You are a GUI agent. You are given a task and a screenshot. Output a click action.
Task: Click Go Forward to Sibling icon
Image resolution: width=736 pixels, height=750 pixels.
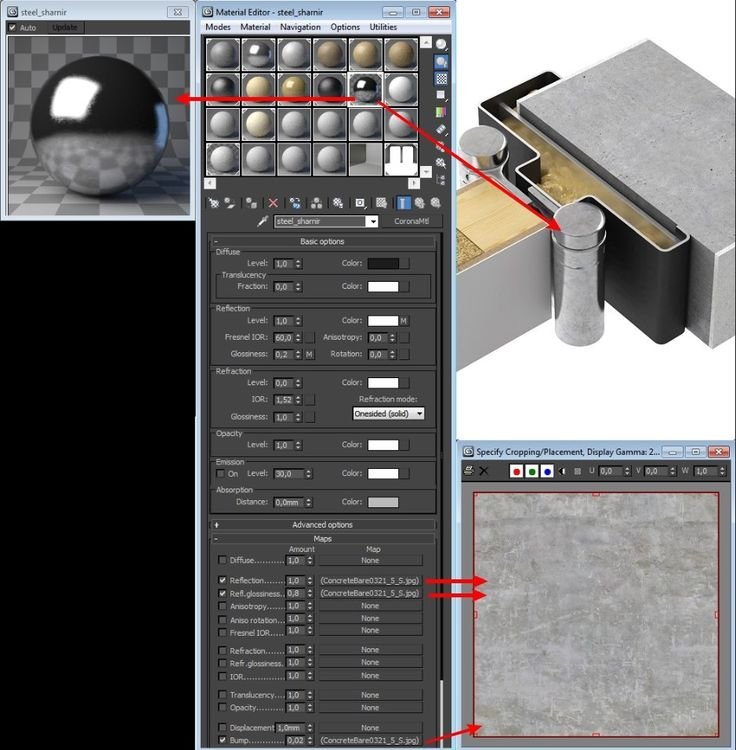[x=435, y=203]
